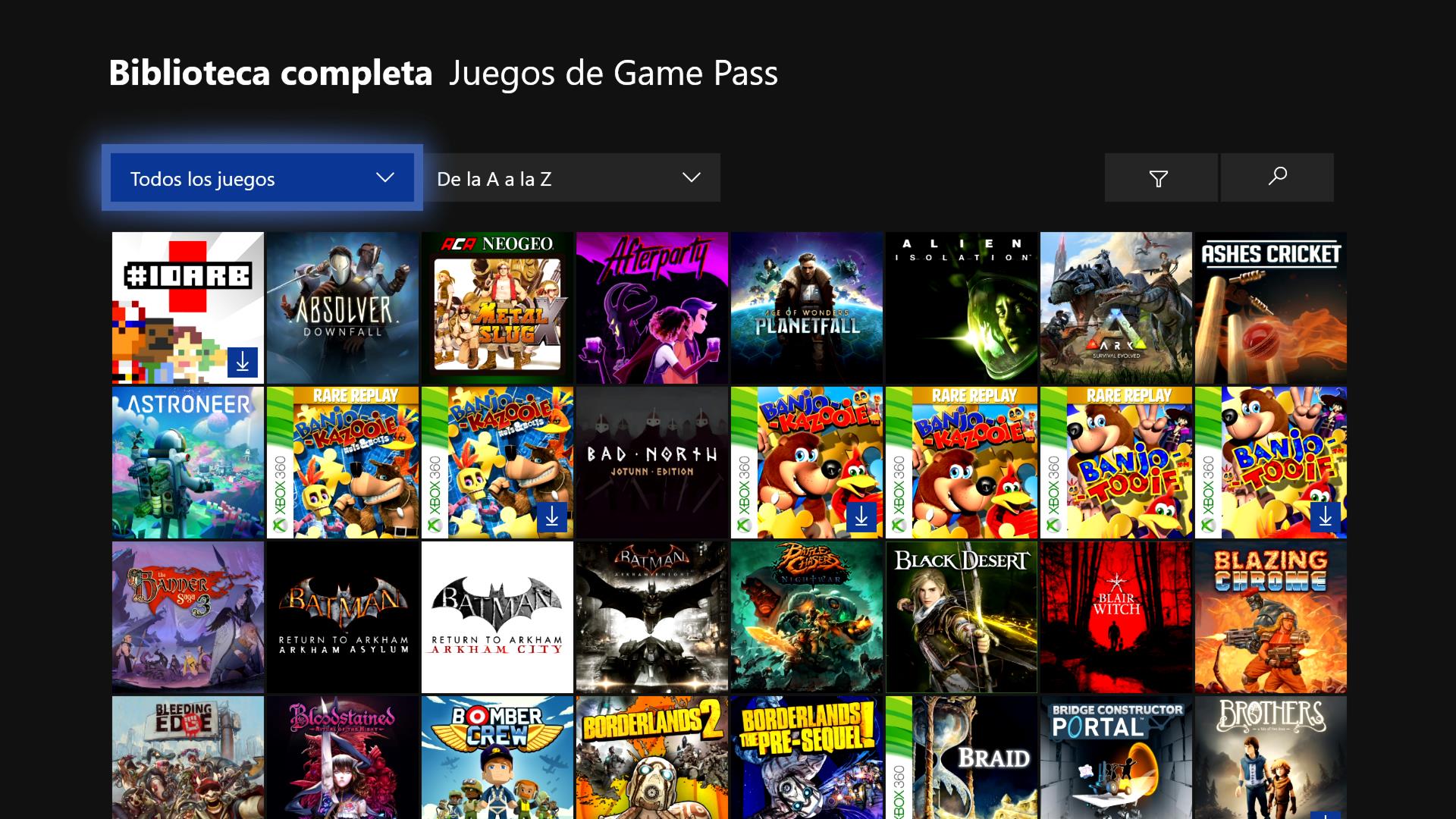Click chevron arrow of sort order selector
Viewport: 1456px width, 819px height.
pos(691,177)
